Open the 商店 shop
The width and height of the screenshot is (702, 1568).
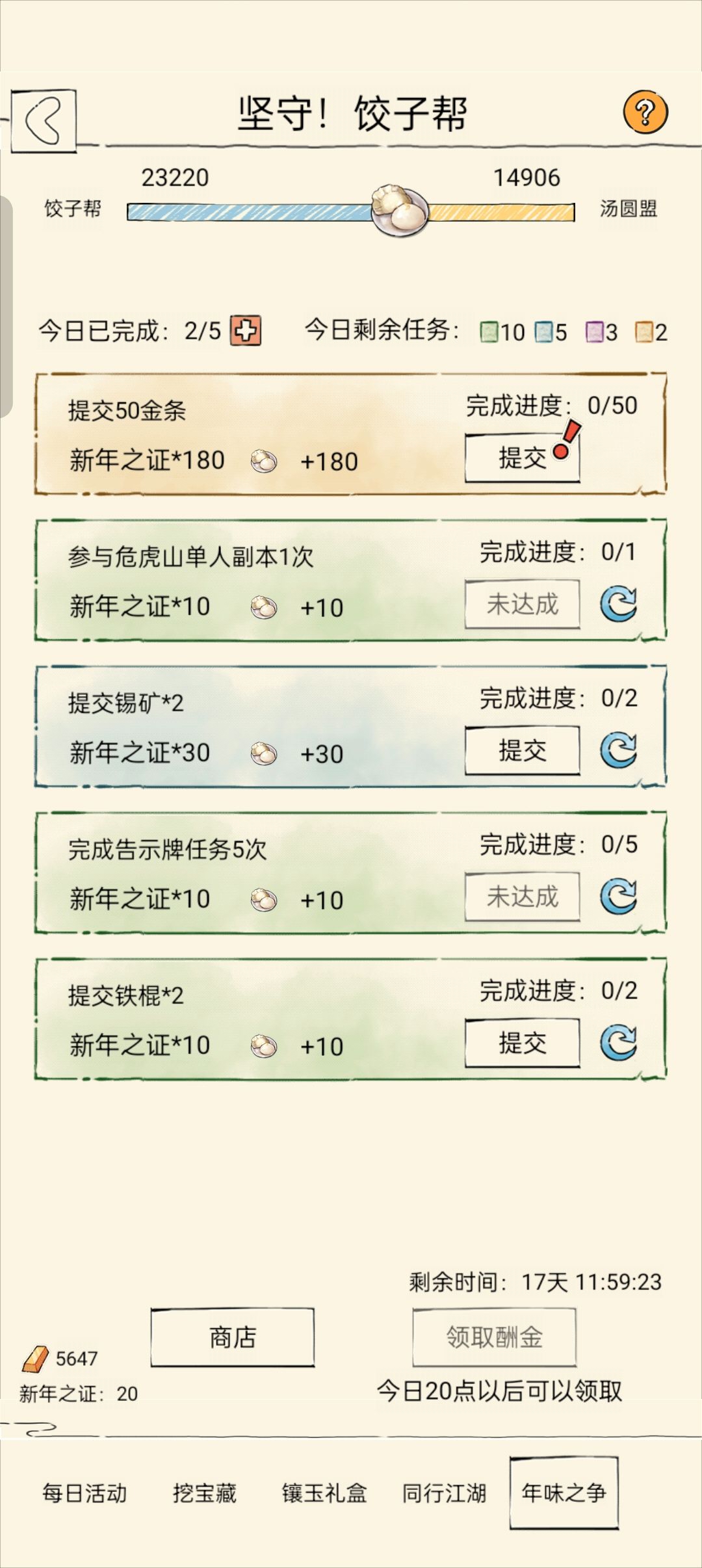point(233,1337)
